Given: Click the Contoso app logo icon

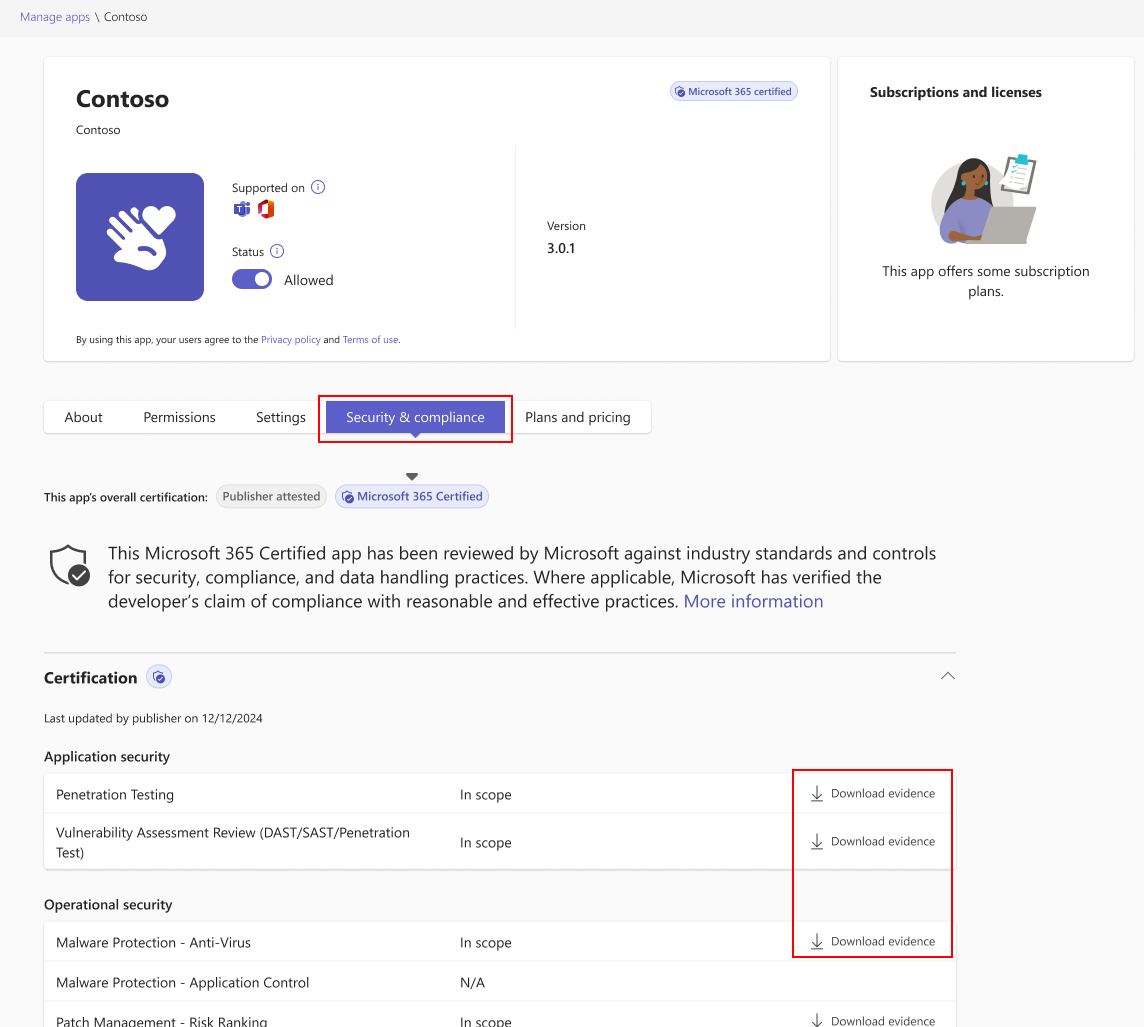Looking at the screenshot, I should (140, 237).
